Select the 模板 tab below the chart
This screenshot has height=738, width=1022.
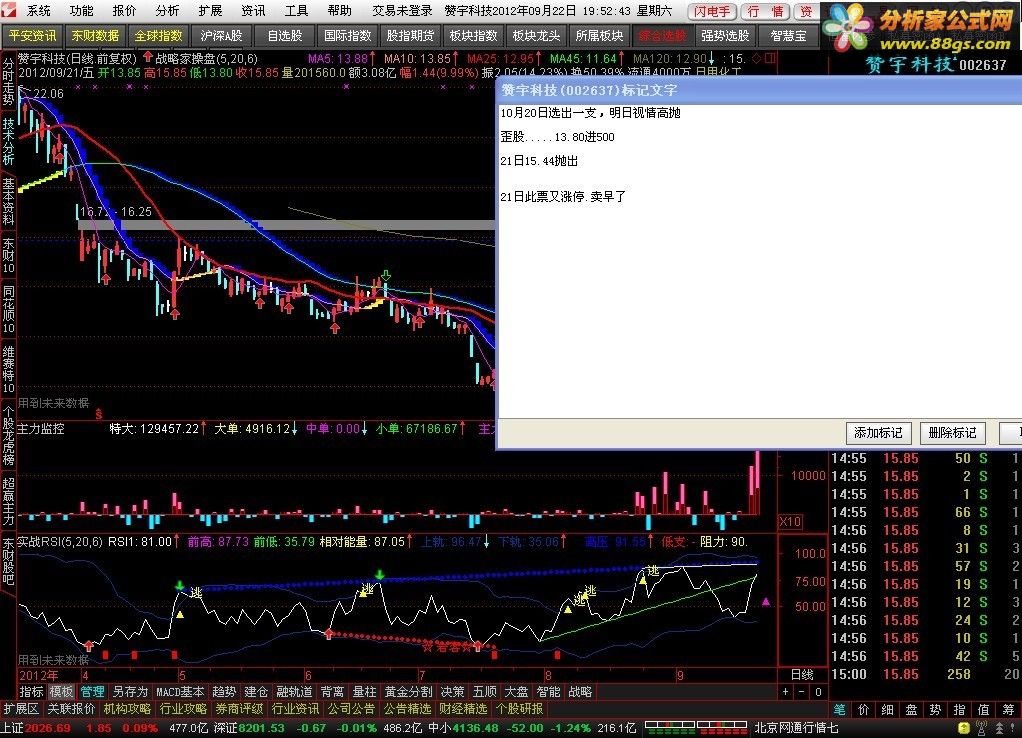[61, 692]
